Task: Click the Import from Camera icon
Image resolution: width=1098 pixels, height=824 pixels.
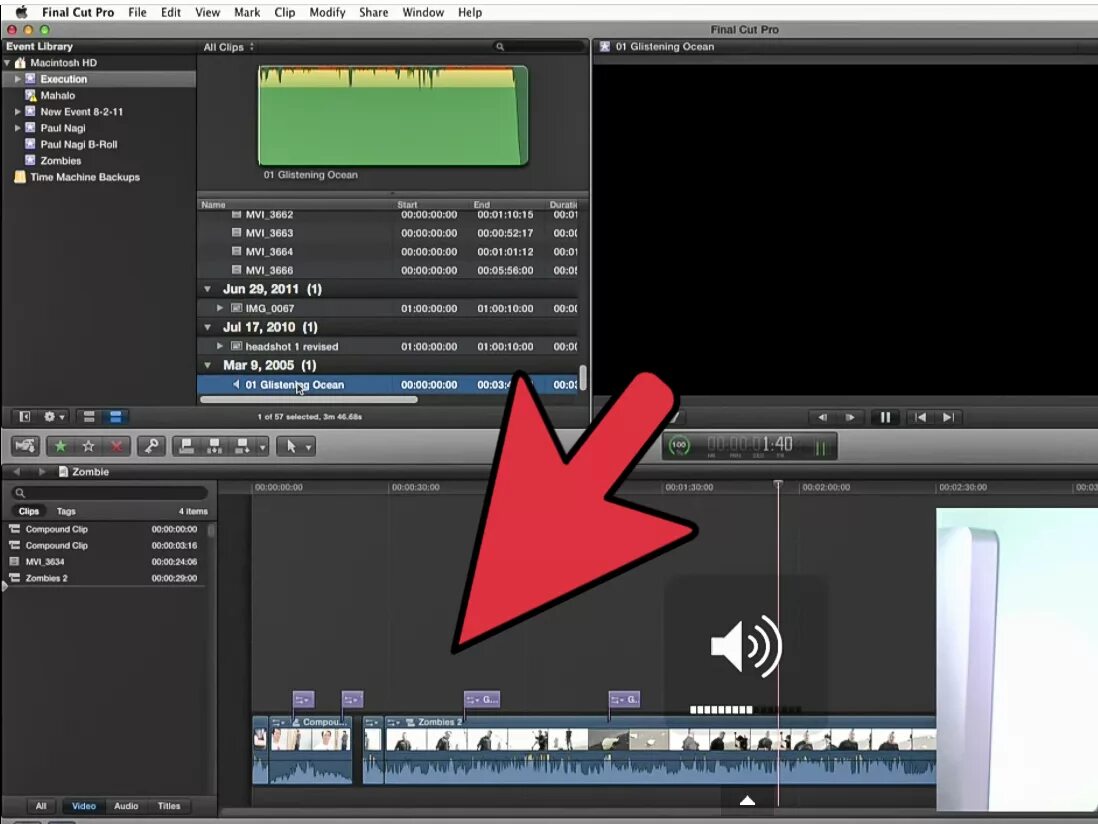Action: [25, 446]
